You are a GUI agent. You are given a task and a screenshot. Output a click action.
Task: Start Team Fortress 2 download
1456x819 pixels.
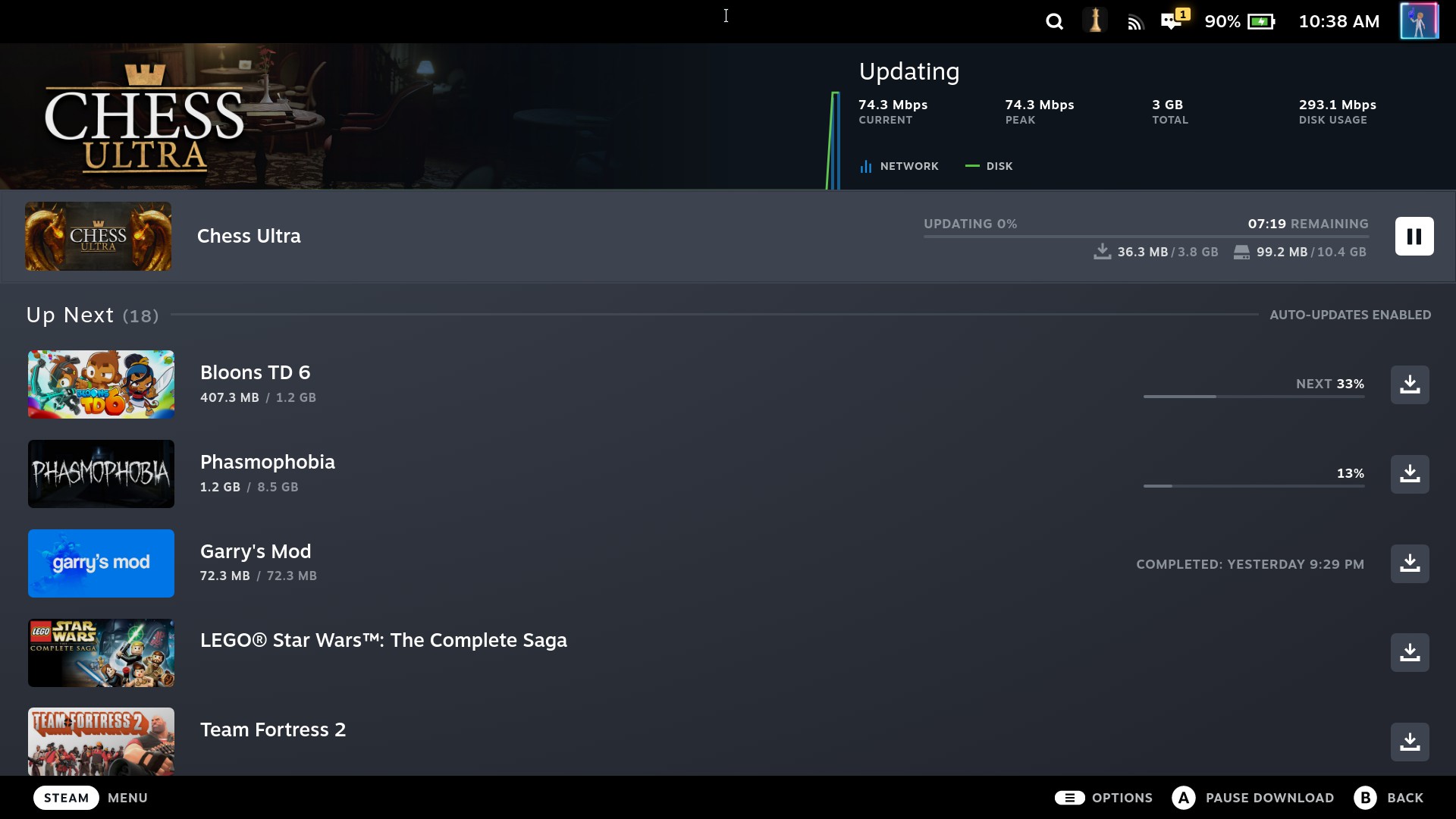pos(1409,742)
